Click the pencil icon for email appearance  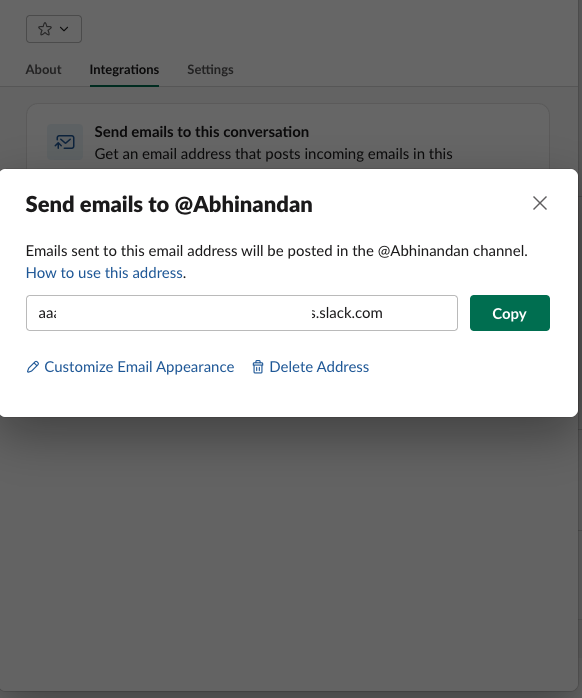pos(33,367)
